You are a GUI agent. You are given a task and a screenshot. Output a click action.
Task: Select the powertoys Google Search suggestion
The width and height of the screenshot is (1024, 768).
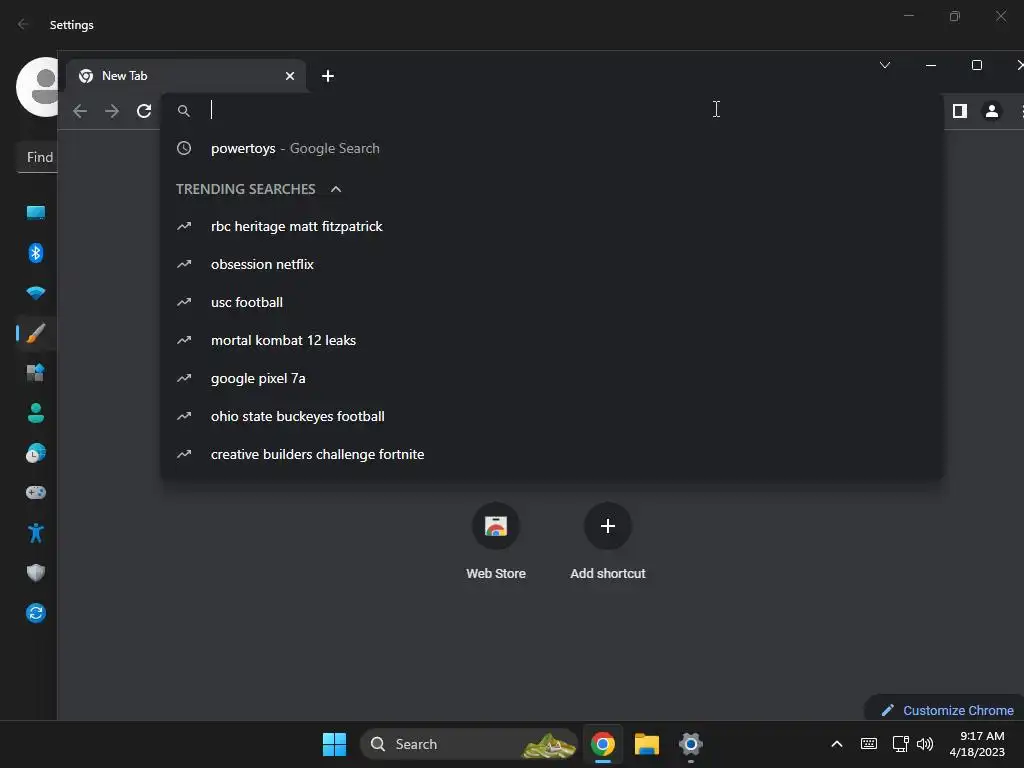[x=552, y=148]
